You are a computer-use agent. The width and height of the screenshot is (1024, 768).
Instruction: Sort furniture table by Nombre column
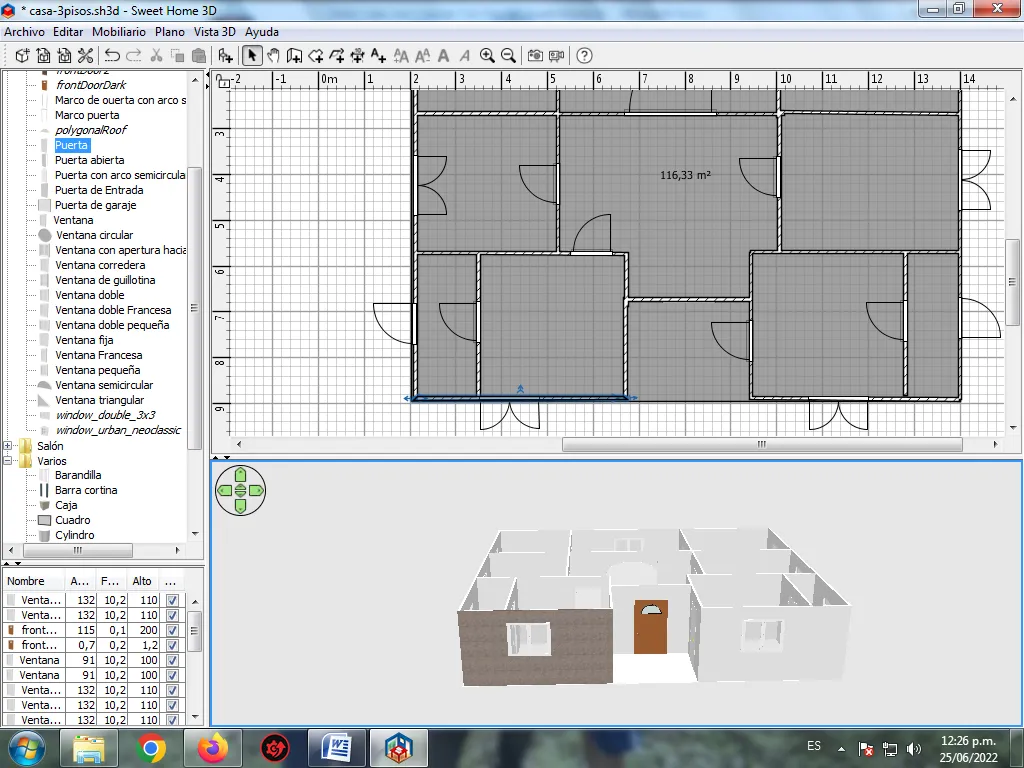[34, 581]
